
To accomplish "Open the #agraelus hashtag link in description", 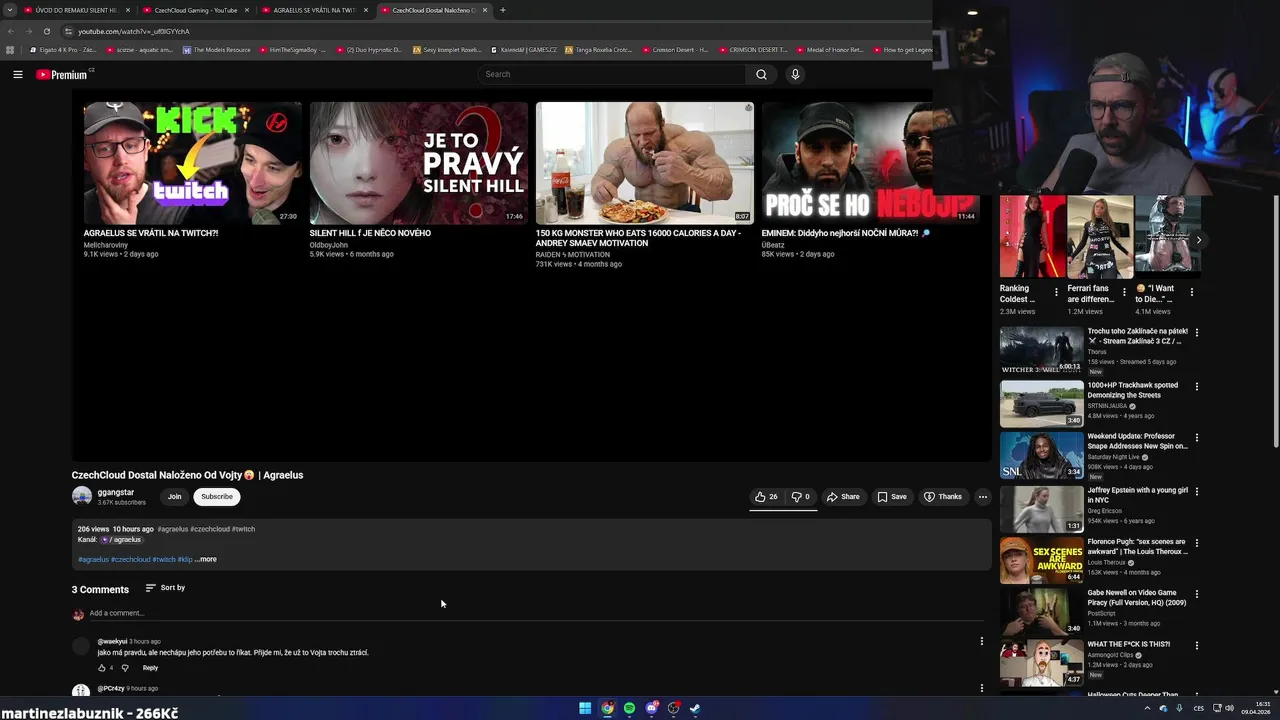I will tap(93, 559).
